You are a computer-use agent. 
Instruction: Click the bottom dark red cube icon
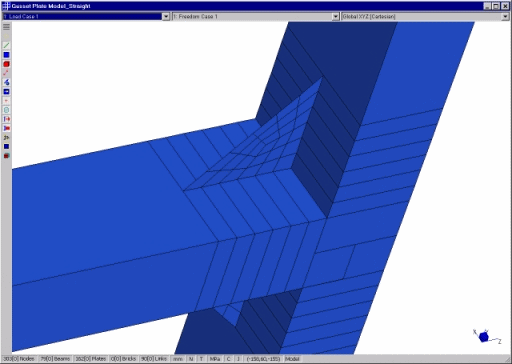(6, 156)
